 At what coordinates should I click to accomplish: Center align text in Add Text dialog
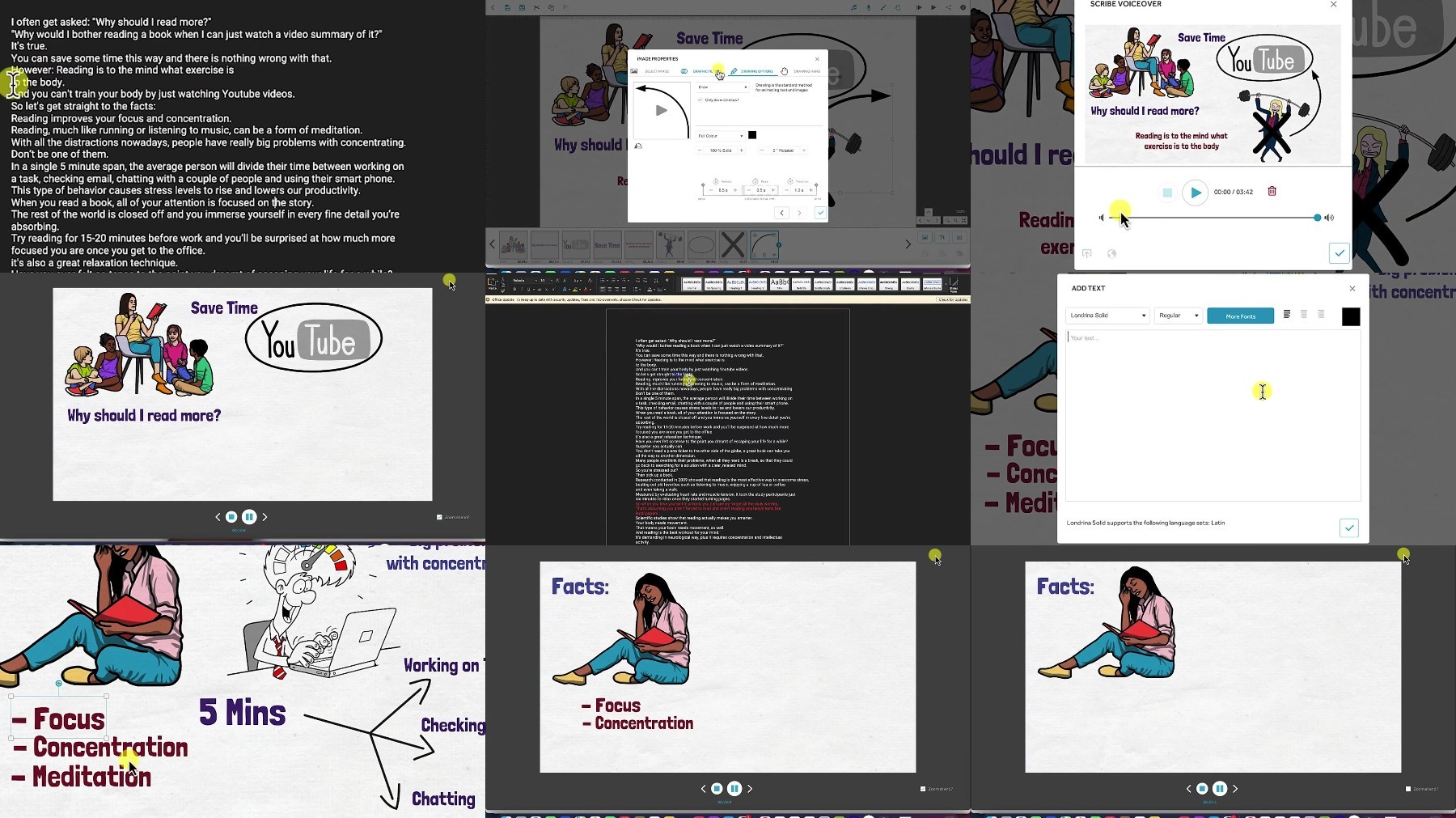pos(1303,314)
